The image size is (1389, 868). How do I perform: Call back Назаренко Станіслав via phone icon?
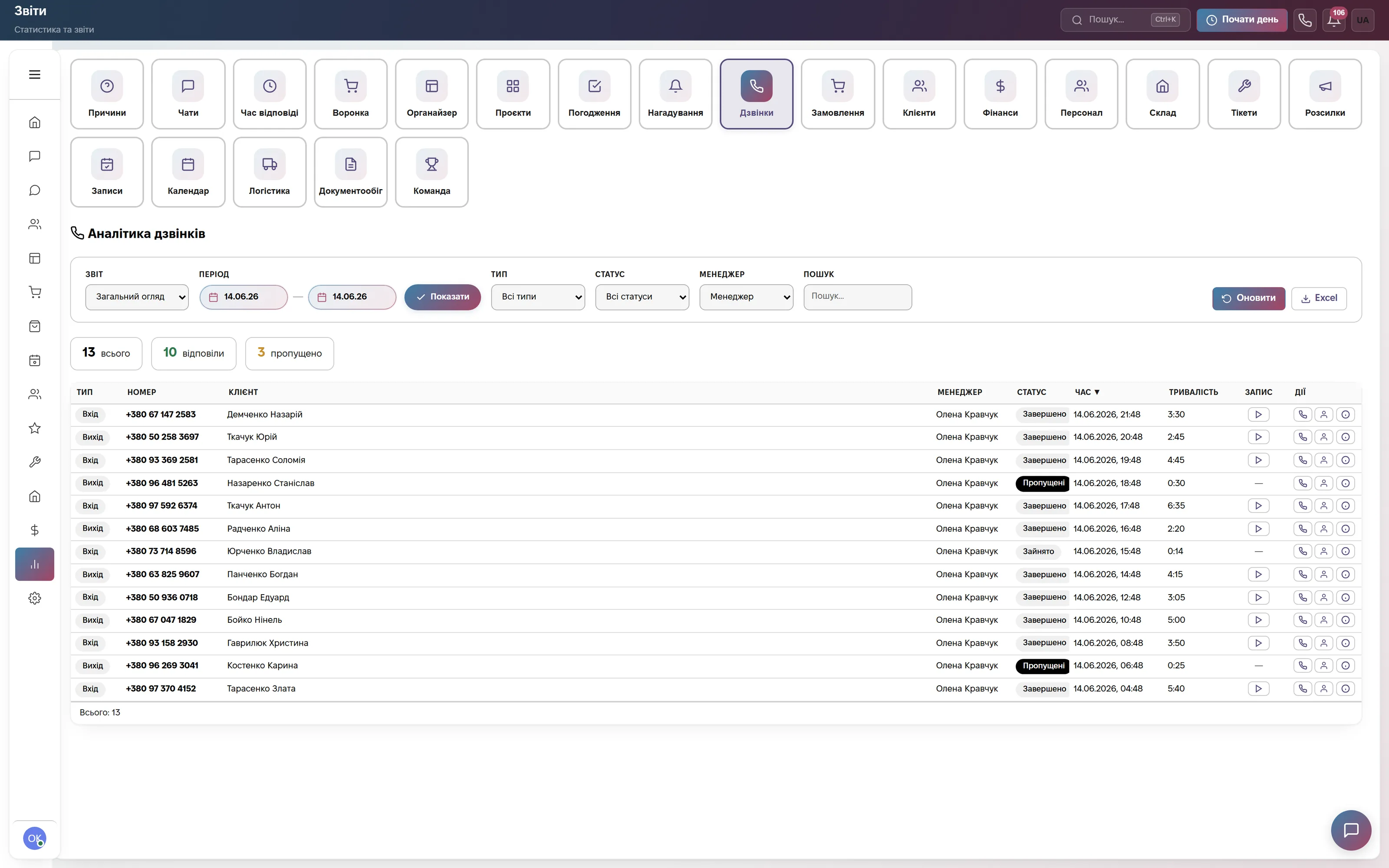coord(1303,483)
